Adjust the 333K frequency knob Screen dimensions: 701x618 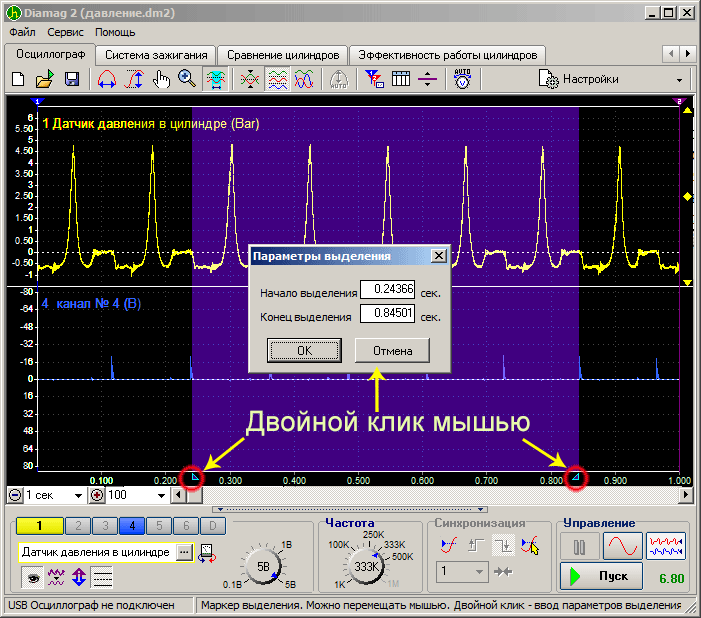pyautogui.click(x=367, y=567)
